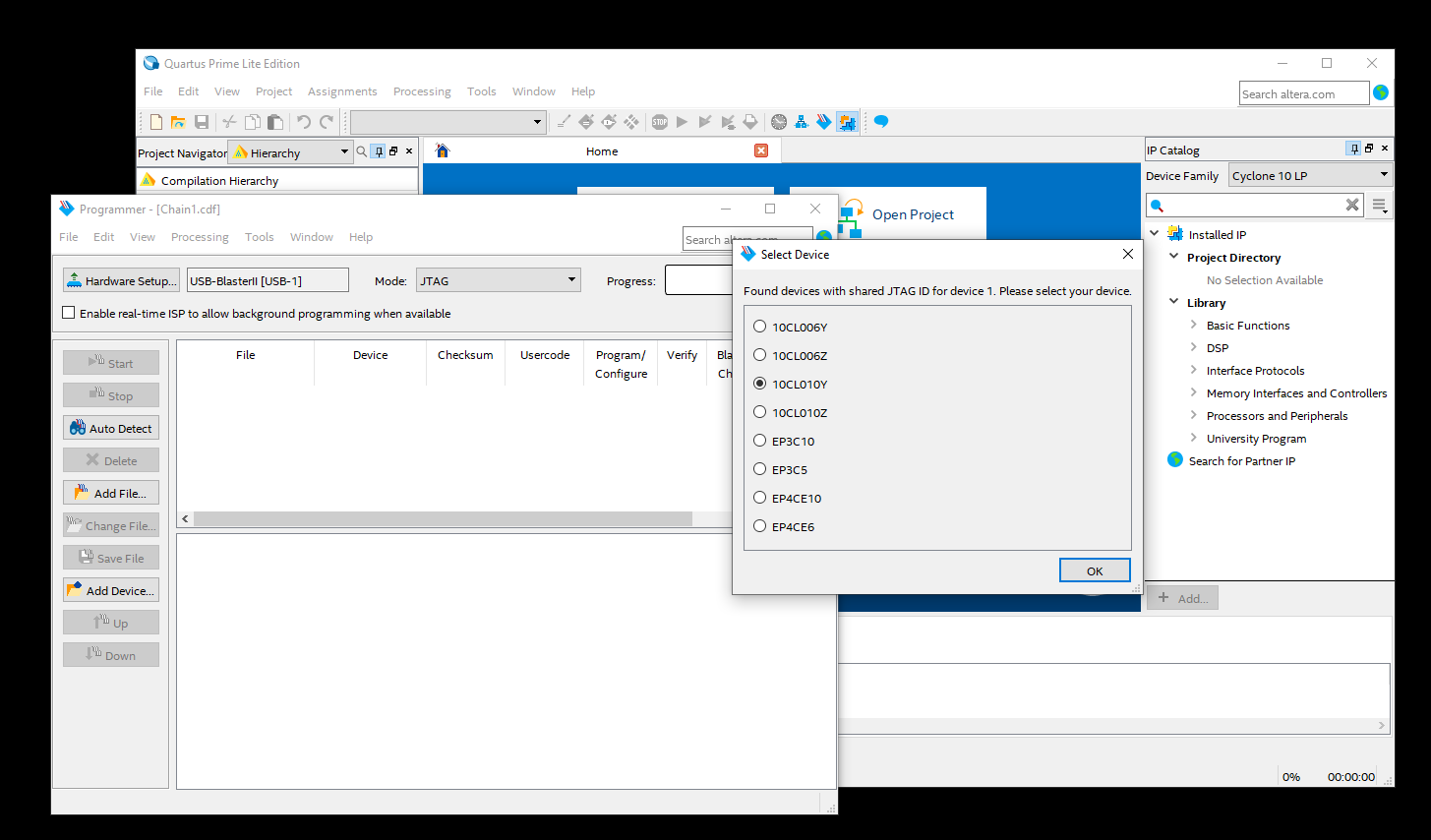The width and height of the screenshot is (1431, 840).
Task: Select the EP3C5 radio button
Action: pos(759,469)
